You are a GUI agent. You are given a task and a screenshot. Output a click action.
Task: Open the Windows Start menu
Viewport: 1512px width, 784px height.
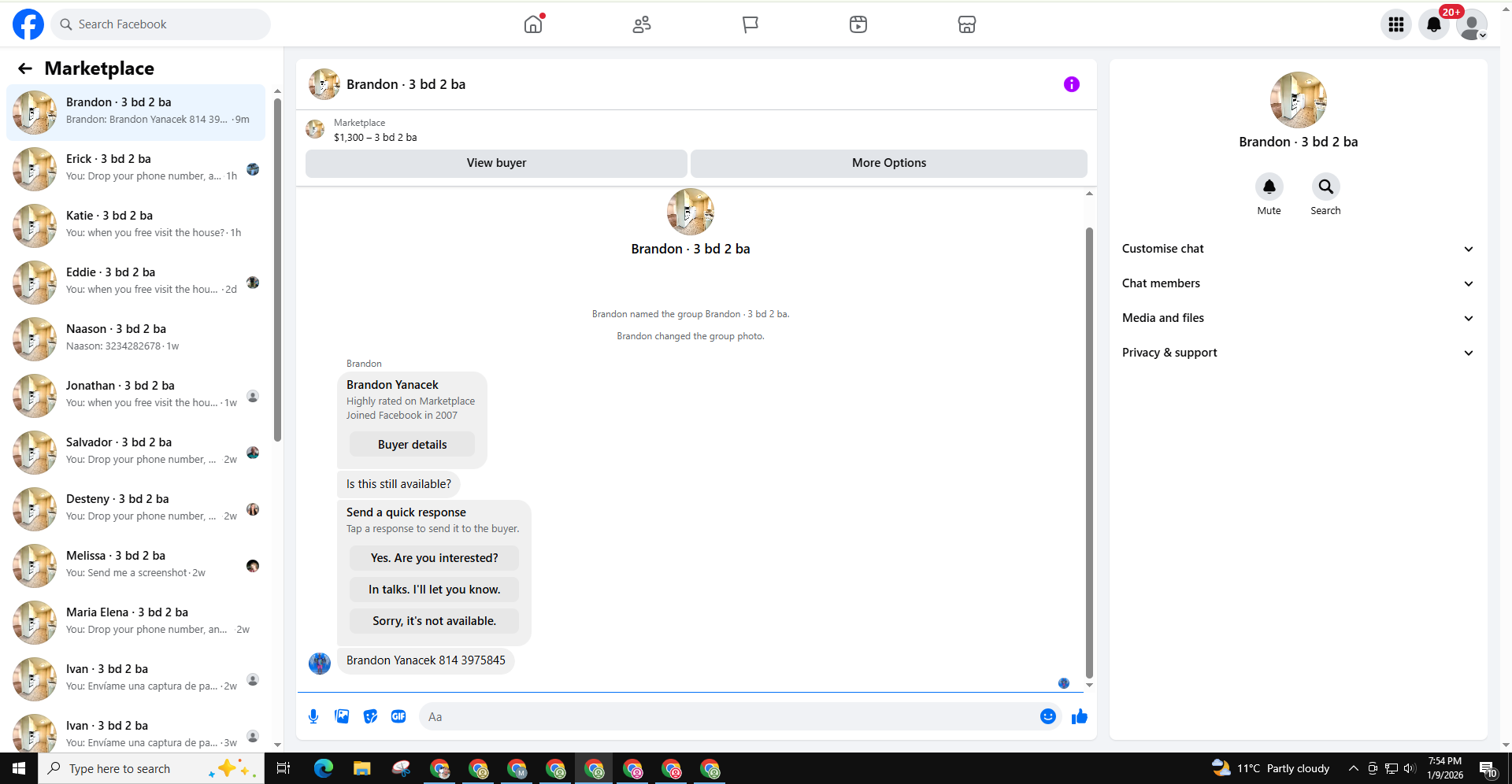(19, 768)
